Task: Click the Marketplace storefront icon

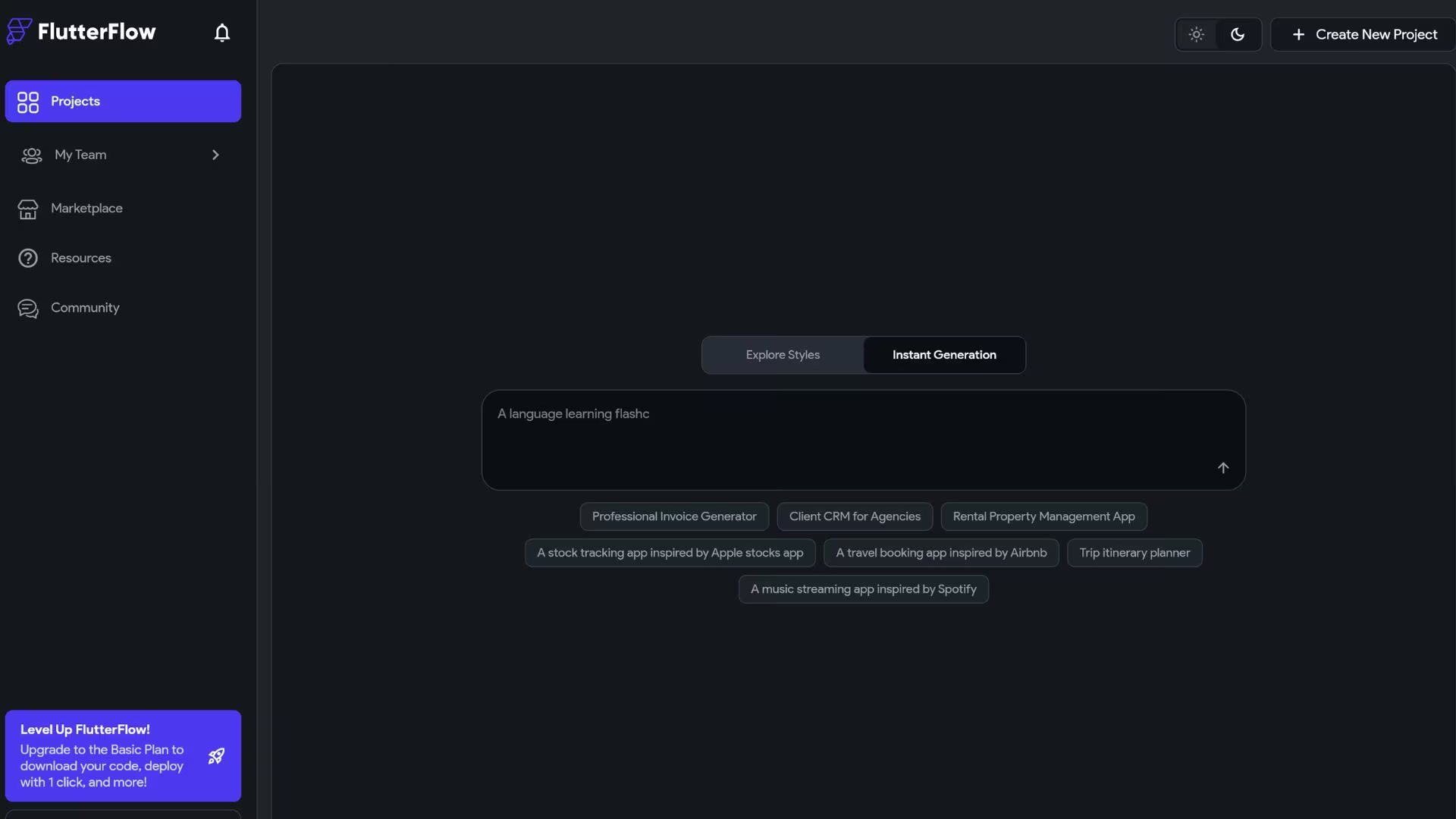Action: 28,209
